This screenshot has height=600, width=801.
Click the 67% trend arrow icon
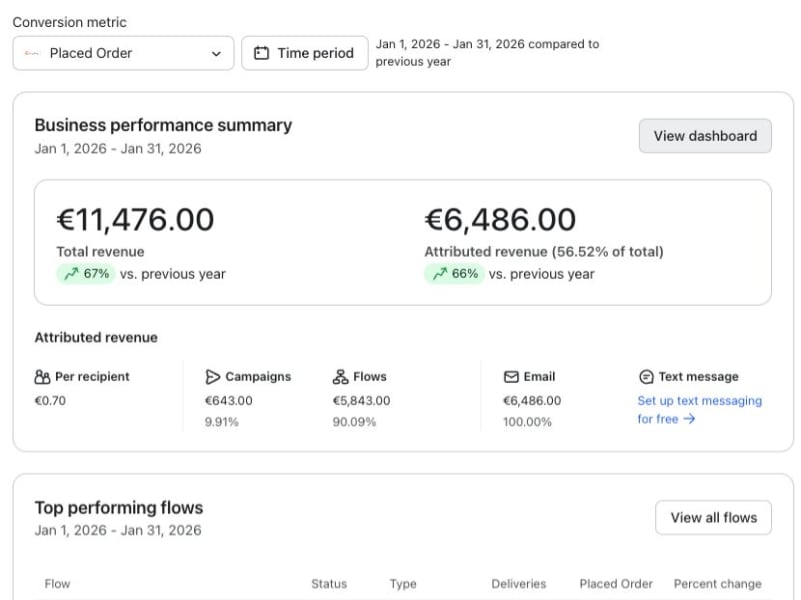(x=71, y=274)
